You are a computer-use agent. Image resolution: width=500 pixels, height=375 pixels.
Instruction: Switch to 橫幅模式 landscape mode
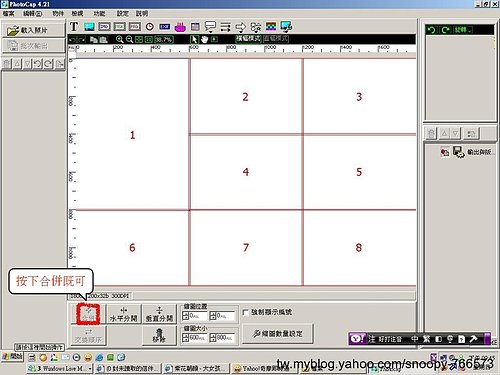click(x=248, y=39)
